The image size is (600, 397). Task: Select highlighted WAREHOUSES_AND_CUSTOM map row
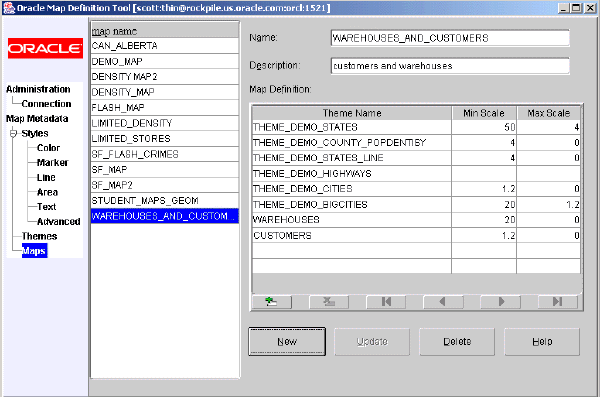165,216
